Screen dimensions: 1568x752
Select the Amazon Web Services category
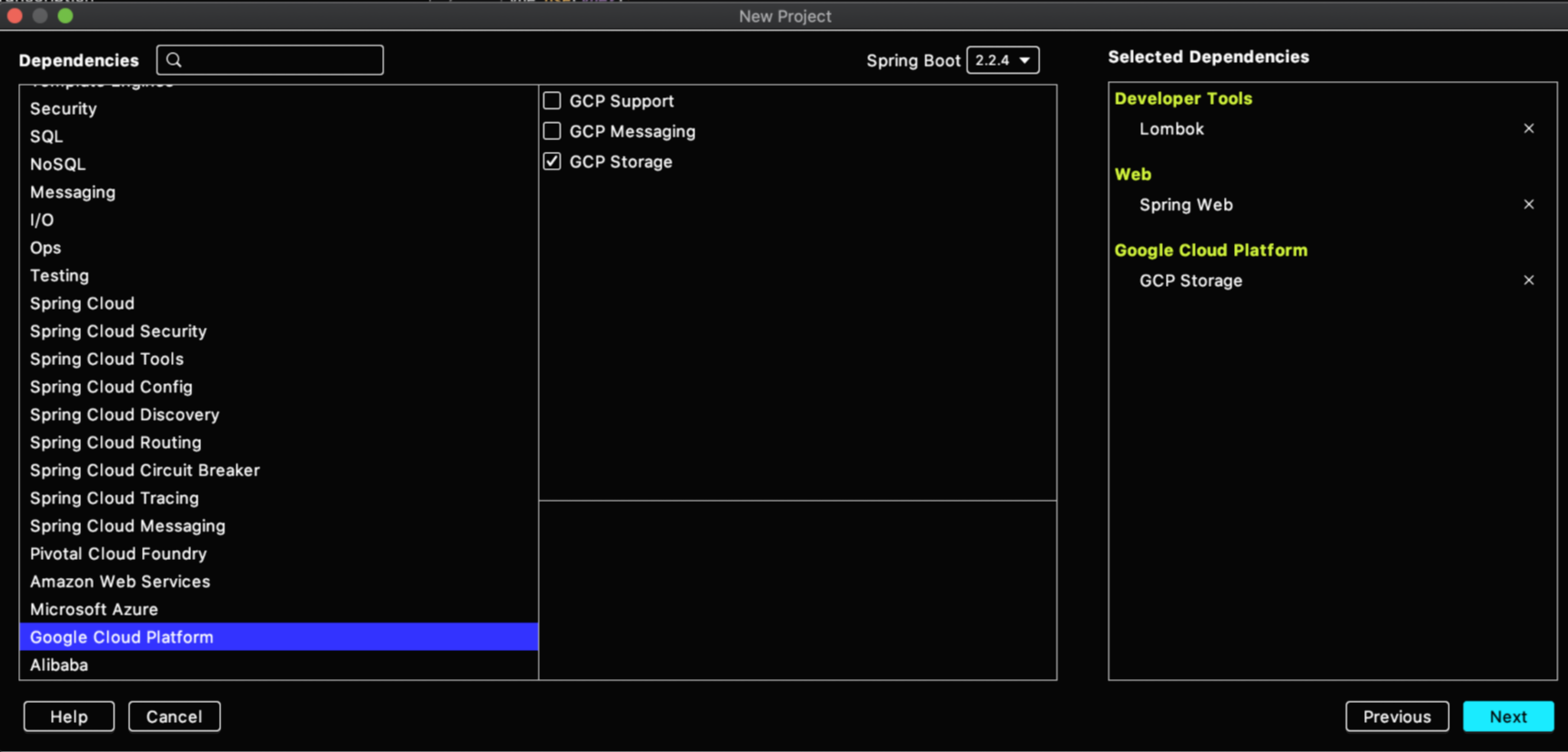[278, 582]
